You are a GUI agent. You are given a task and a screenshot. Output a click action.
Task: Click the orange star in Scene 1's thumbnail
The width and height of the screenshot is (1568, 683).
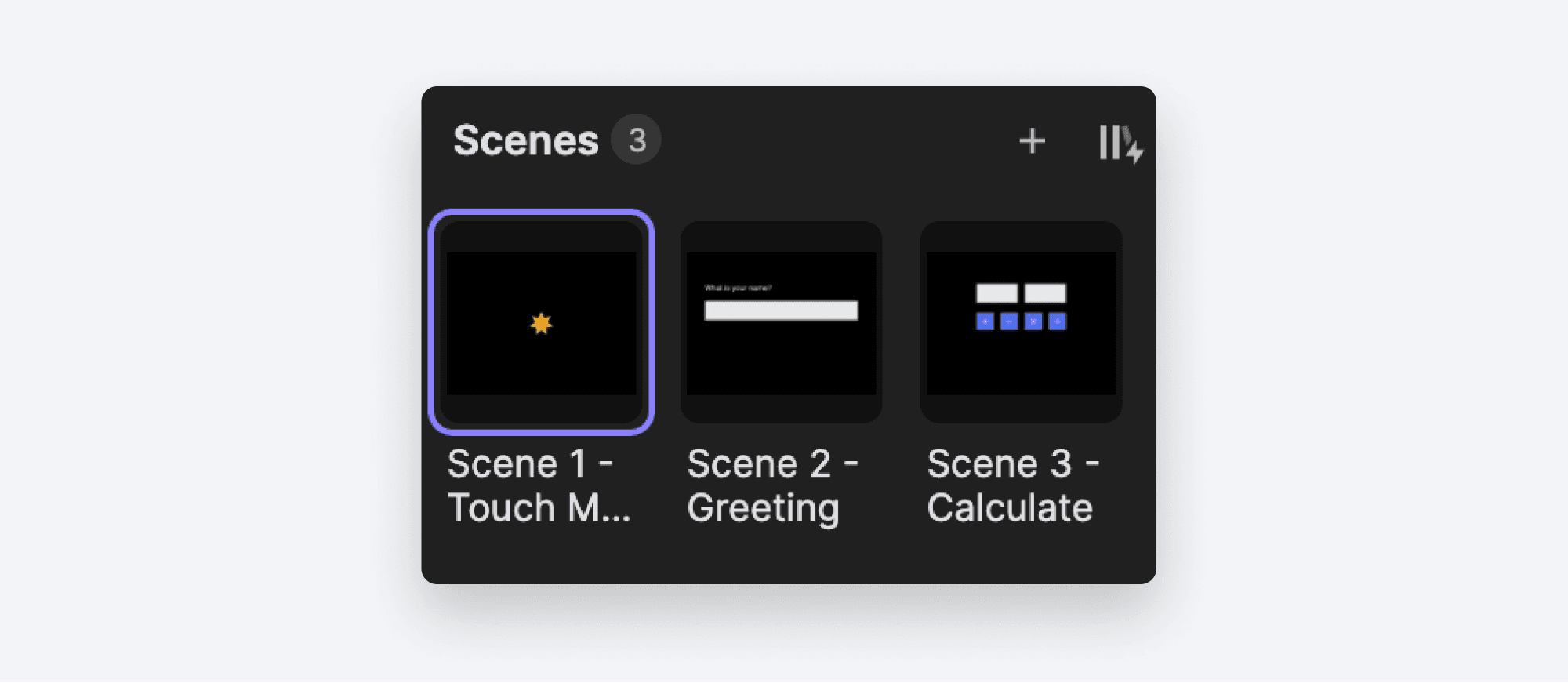pyautogui.click(x=543, y=322)
